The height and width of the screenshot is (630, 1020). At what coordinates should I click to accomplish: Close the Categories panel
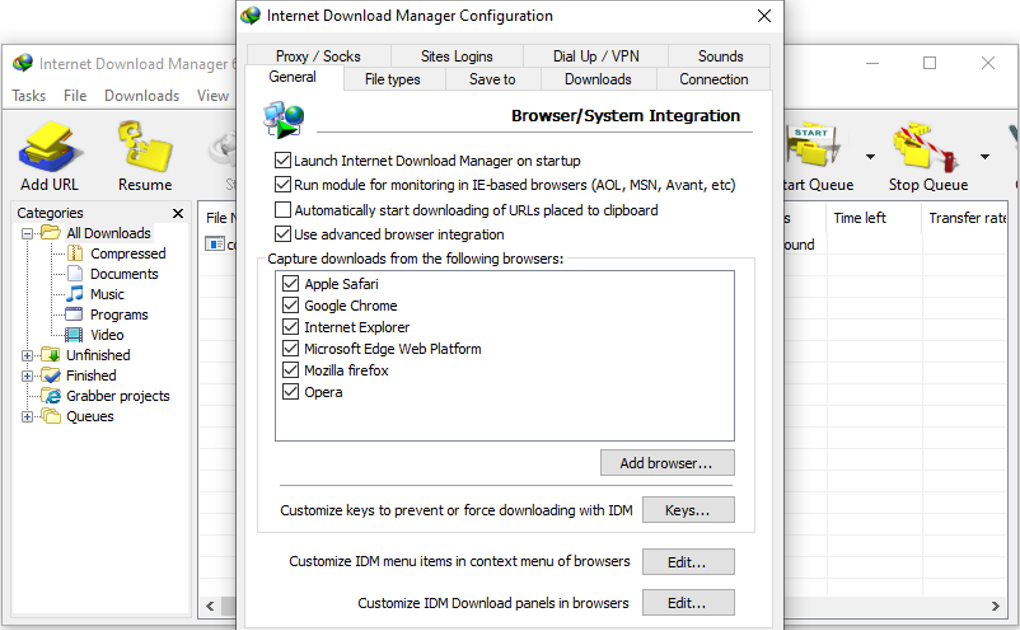tap(178, 213)
